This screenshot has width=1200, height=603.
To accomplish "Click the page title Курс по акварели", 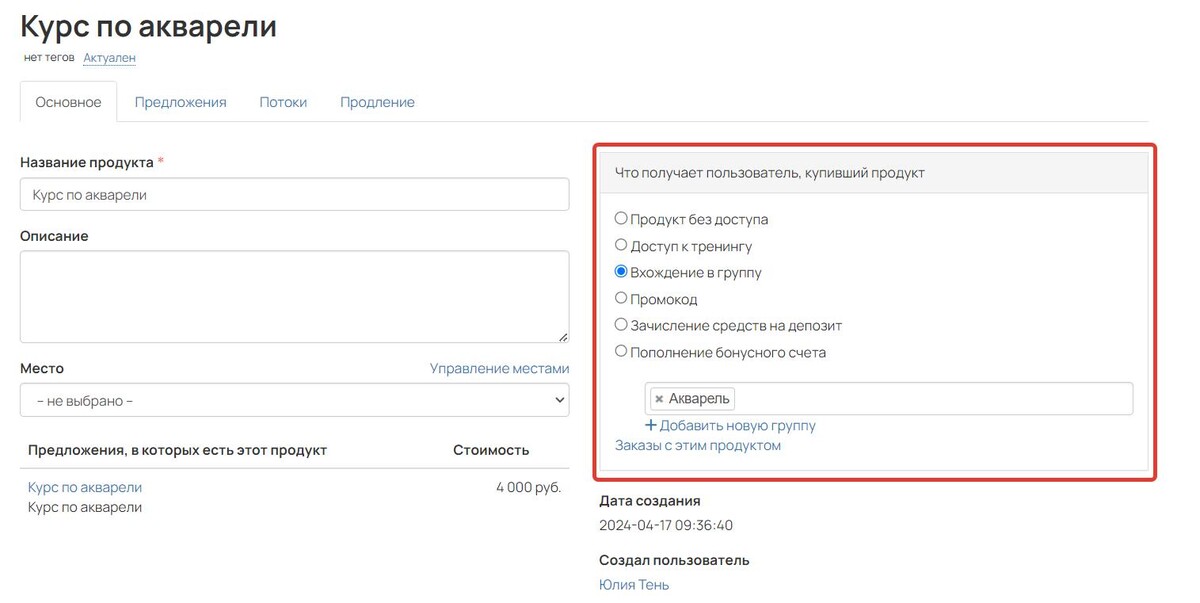I will pos(148,25).
